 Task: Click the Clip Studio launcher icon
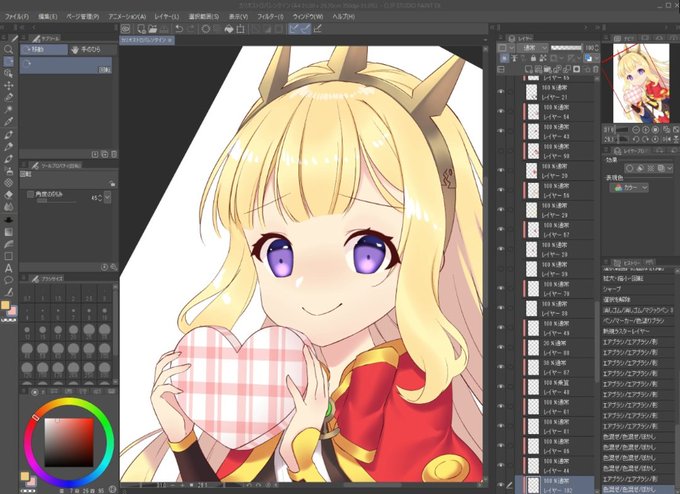point(125,29)
